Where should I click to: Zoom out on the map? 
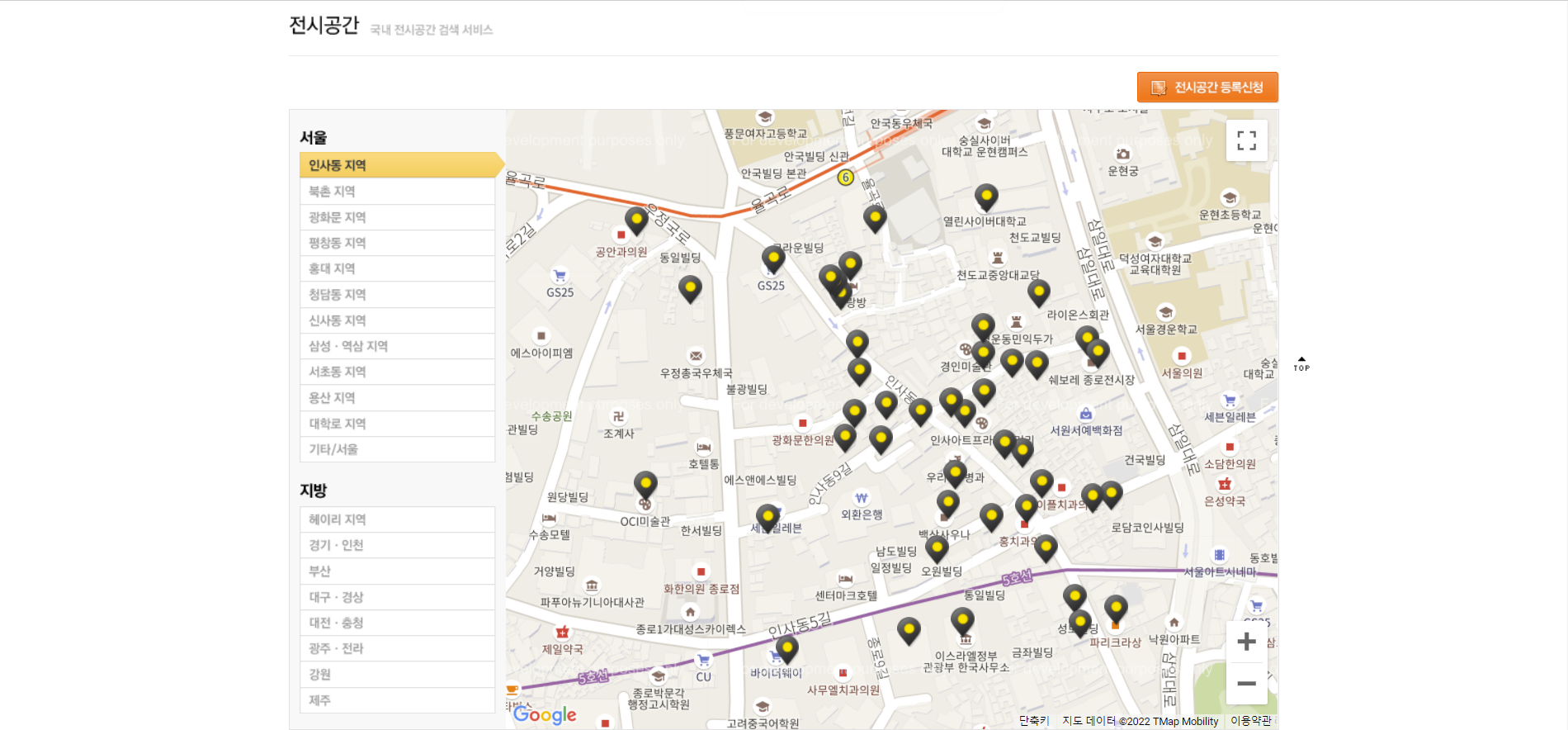tap(1246, 683)
